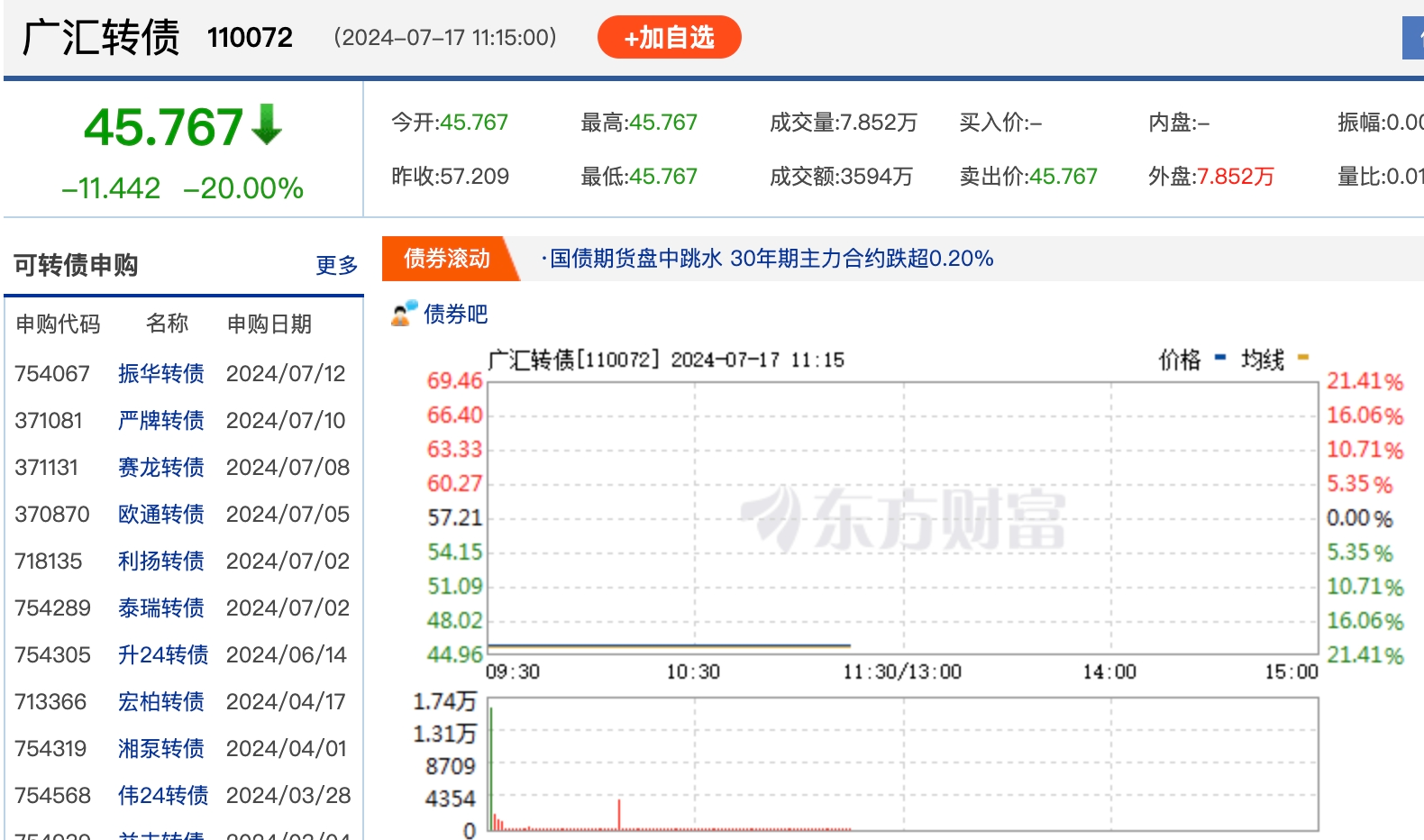Image resolution: width=1424 pixels, height=840 pixels.
Task: Click the 内盘 quote field
Action: 1179,123
